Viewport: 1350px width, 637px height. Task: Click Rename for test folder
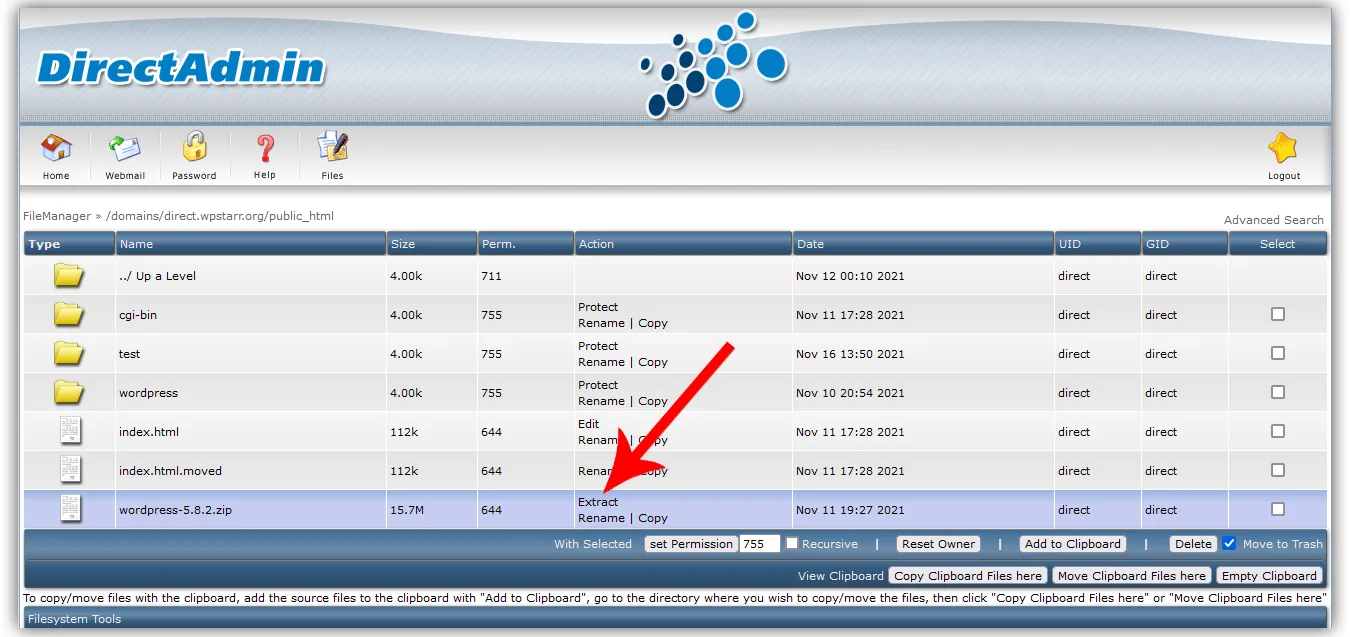601,361
